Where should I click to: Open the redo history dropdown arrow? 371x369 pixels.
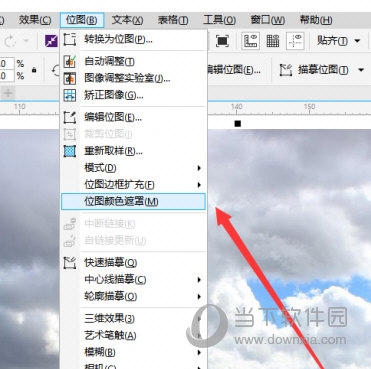click(26, 41)
